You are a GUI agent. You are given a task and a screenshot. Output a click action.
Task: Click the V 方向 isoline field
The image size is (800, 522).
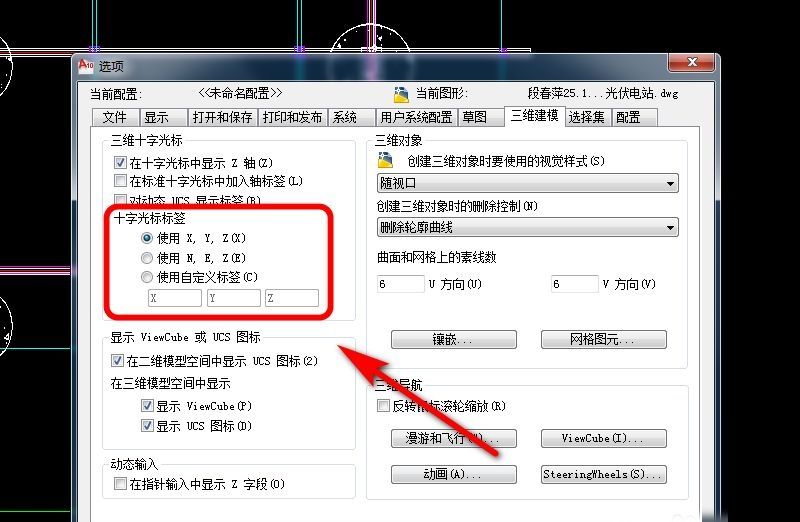click(x=574, y=284)
